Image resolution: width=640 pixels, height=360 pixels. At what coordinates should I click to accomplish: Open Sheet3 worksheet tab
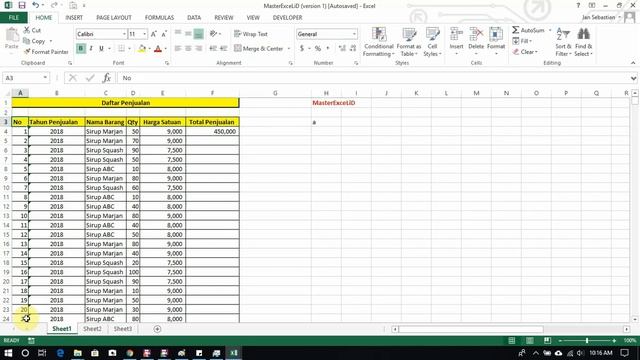point(122,329)
